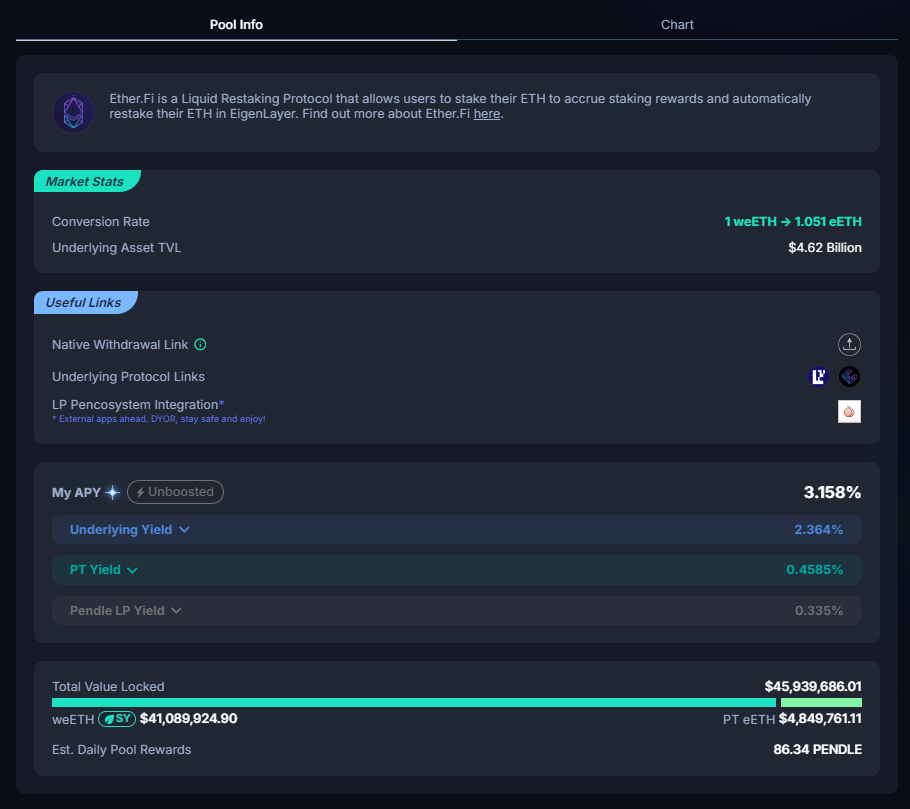Click the External apps ahead DYOR note
The height and width of the screenshot is (809, 910).
point(159,419)
